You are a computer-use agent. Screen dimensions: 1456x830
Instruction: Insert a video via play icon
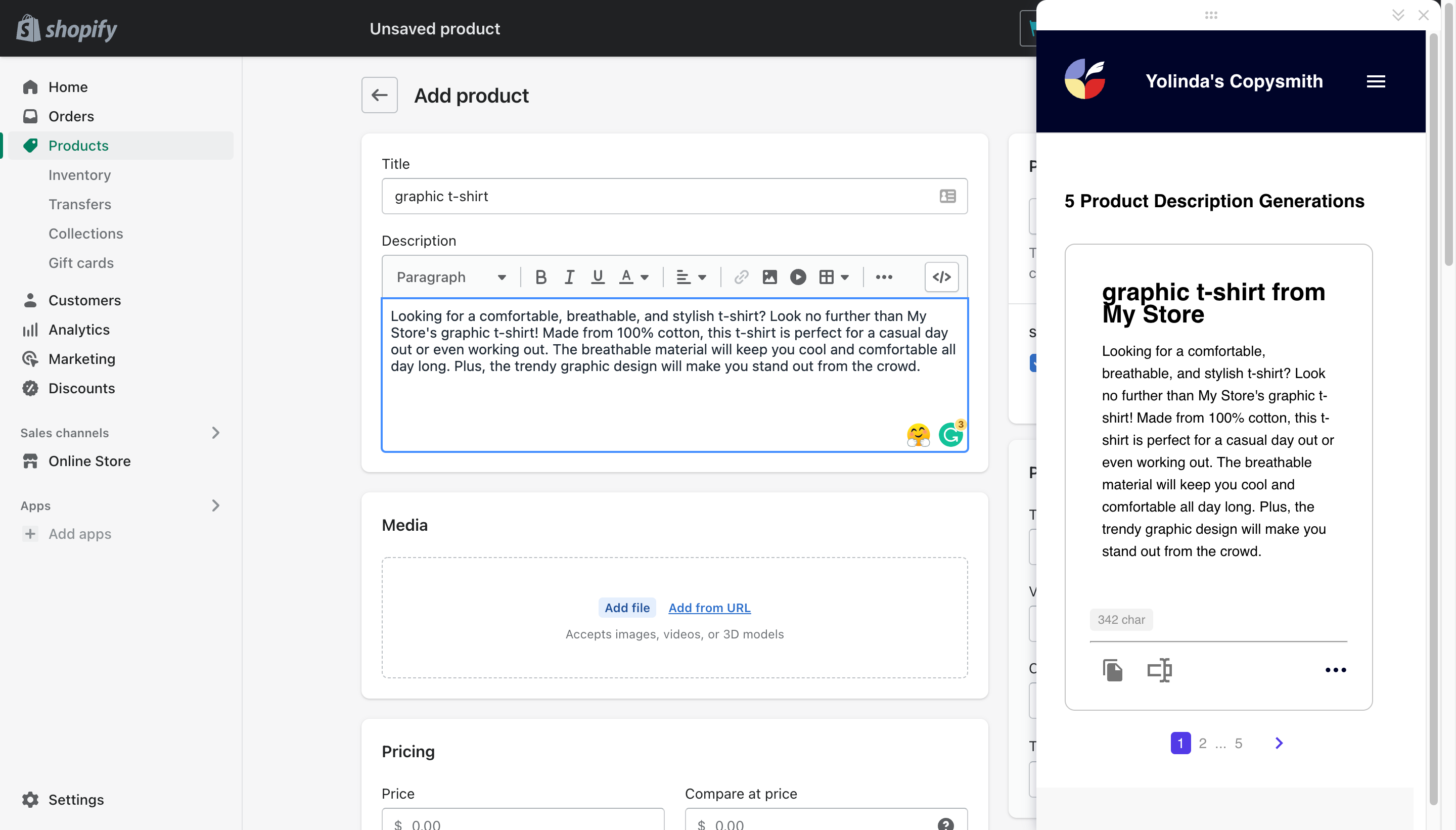pyautogui.click(x=798, y=277)
